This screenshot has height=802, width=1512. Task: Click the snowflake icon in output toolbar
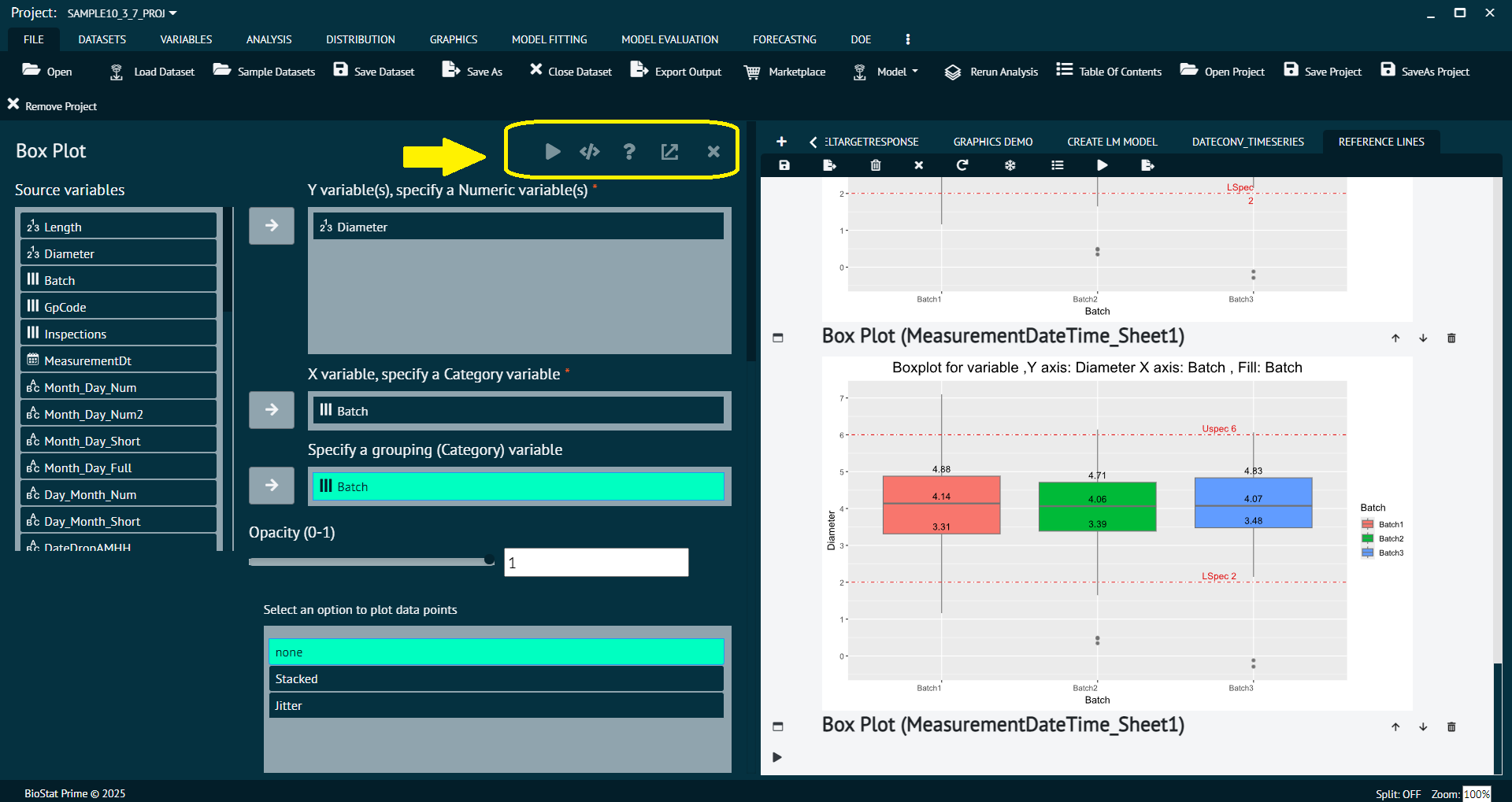coord(1010,165)
